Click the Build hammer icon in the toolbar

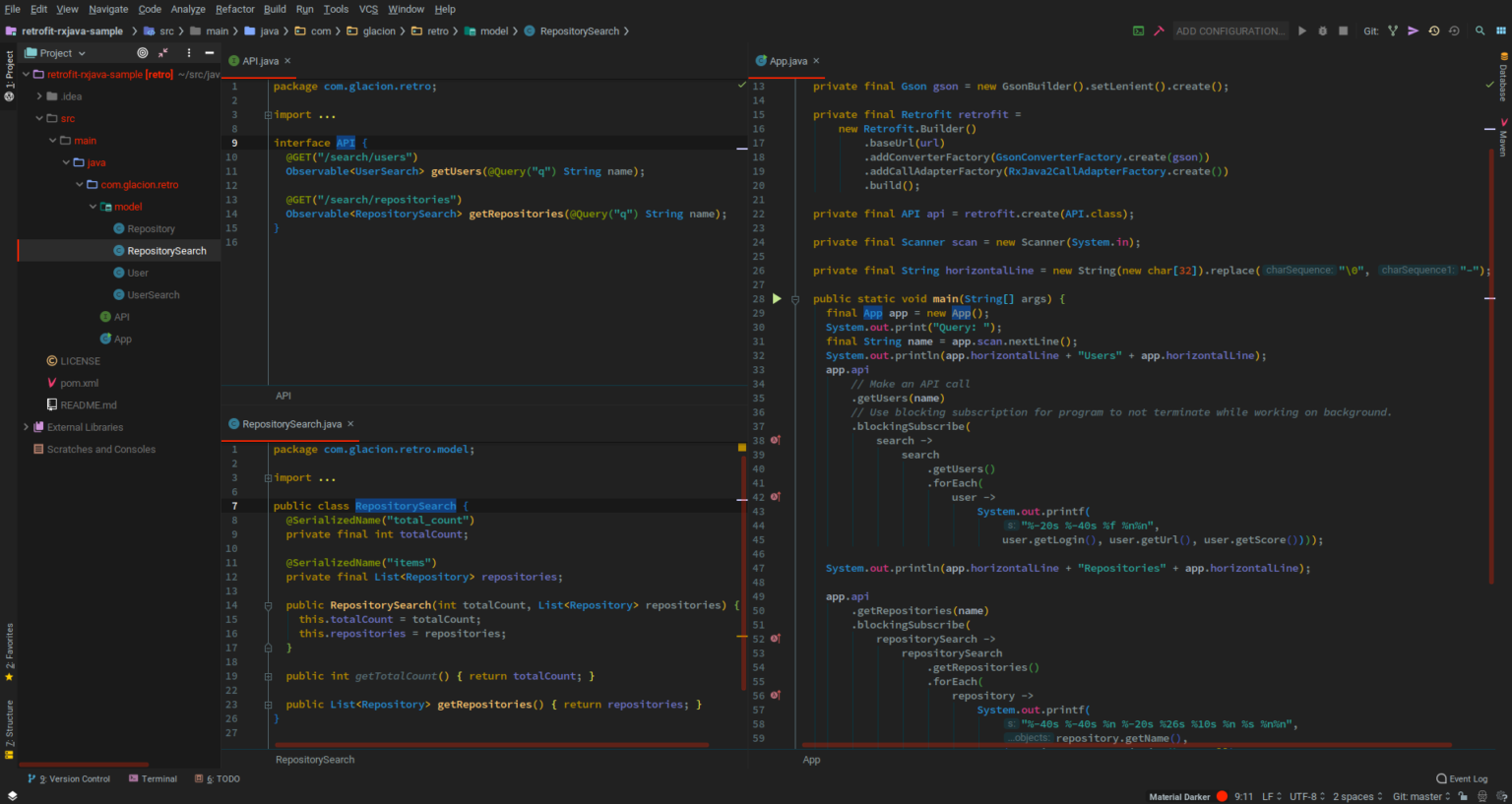click(x=1159, y=31)
